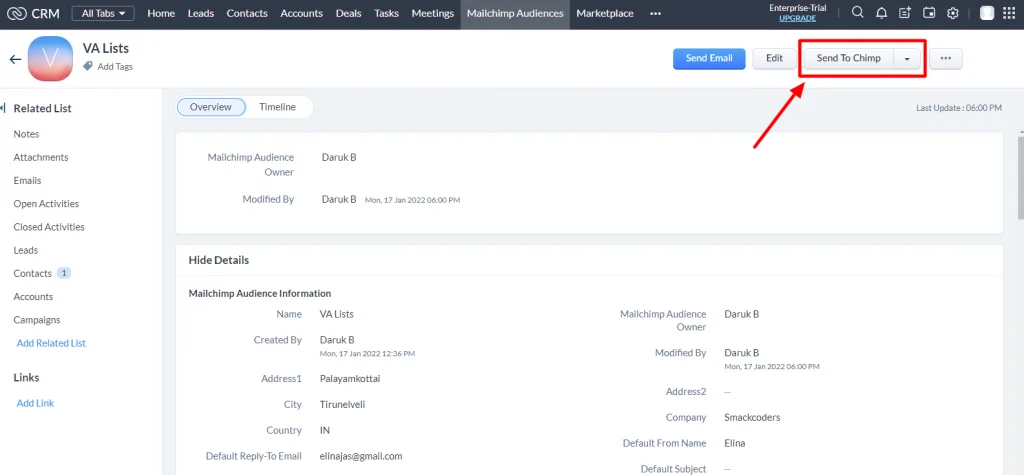This screenshot has width=1024, height=475.
Task: Open the apps grid launcher
Action: click(1010, 14)
